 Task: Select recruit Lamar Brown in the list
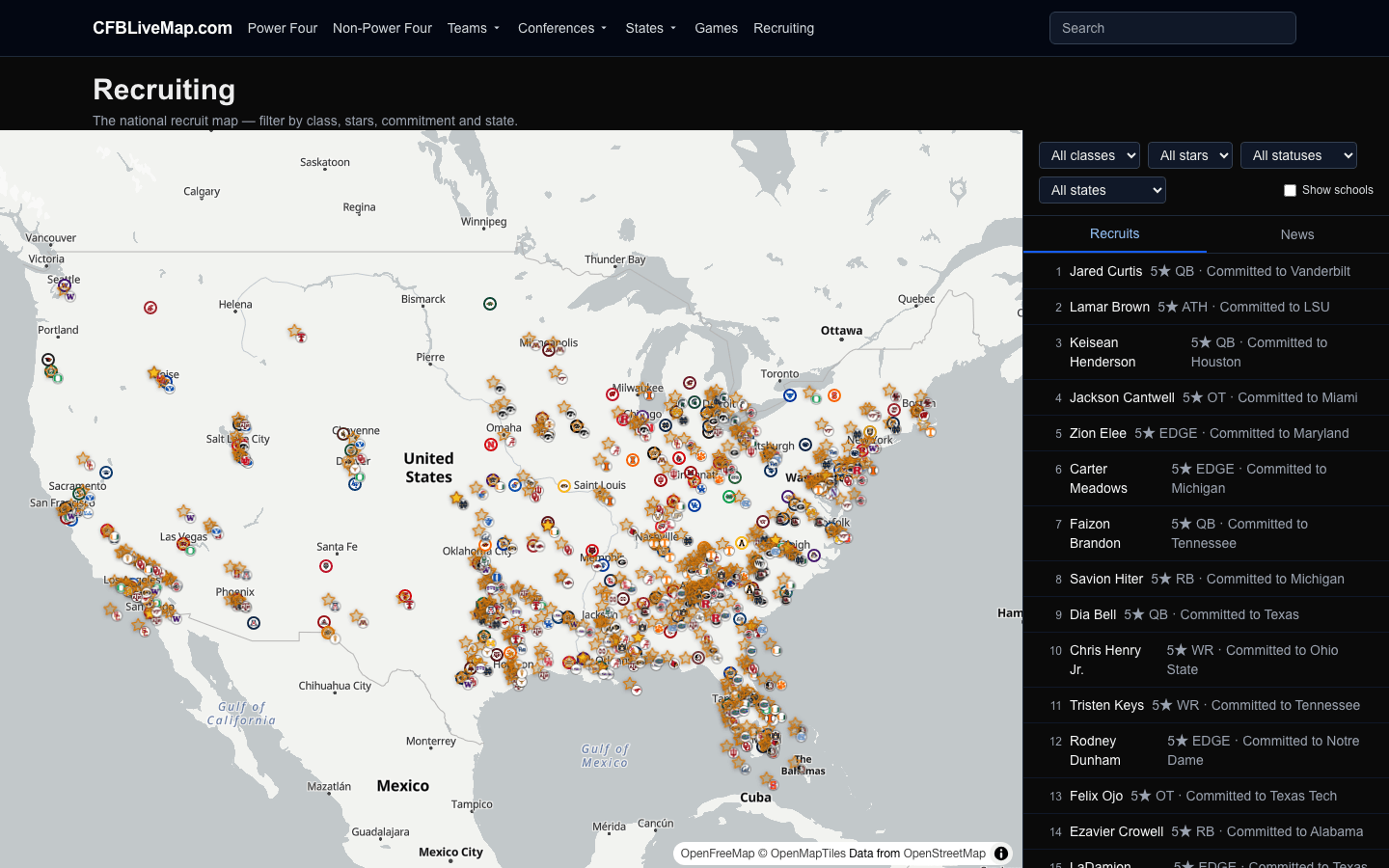pos(1206,307)
